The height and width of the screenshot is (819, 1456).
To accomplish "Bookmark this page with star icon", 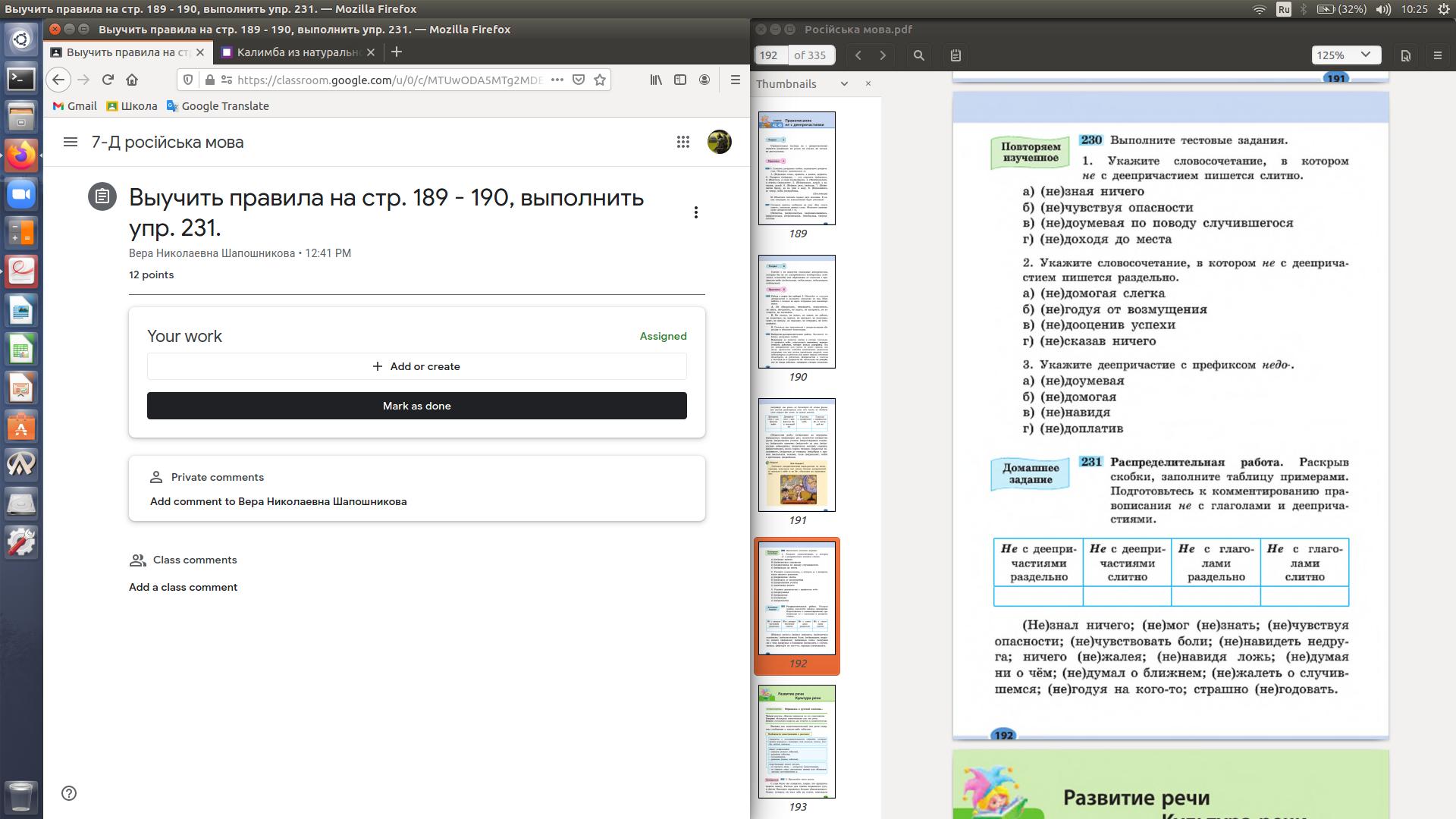I will [x=600, y=80].
